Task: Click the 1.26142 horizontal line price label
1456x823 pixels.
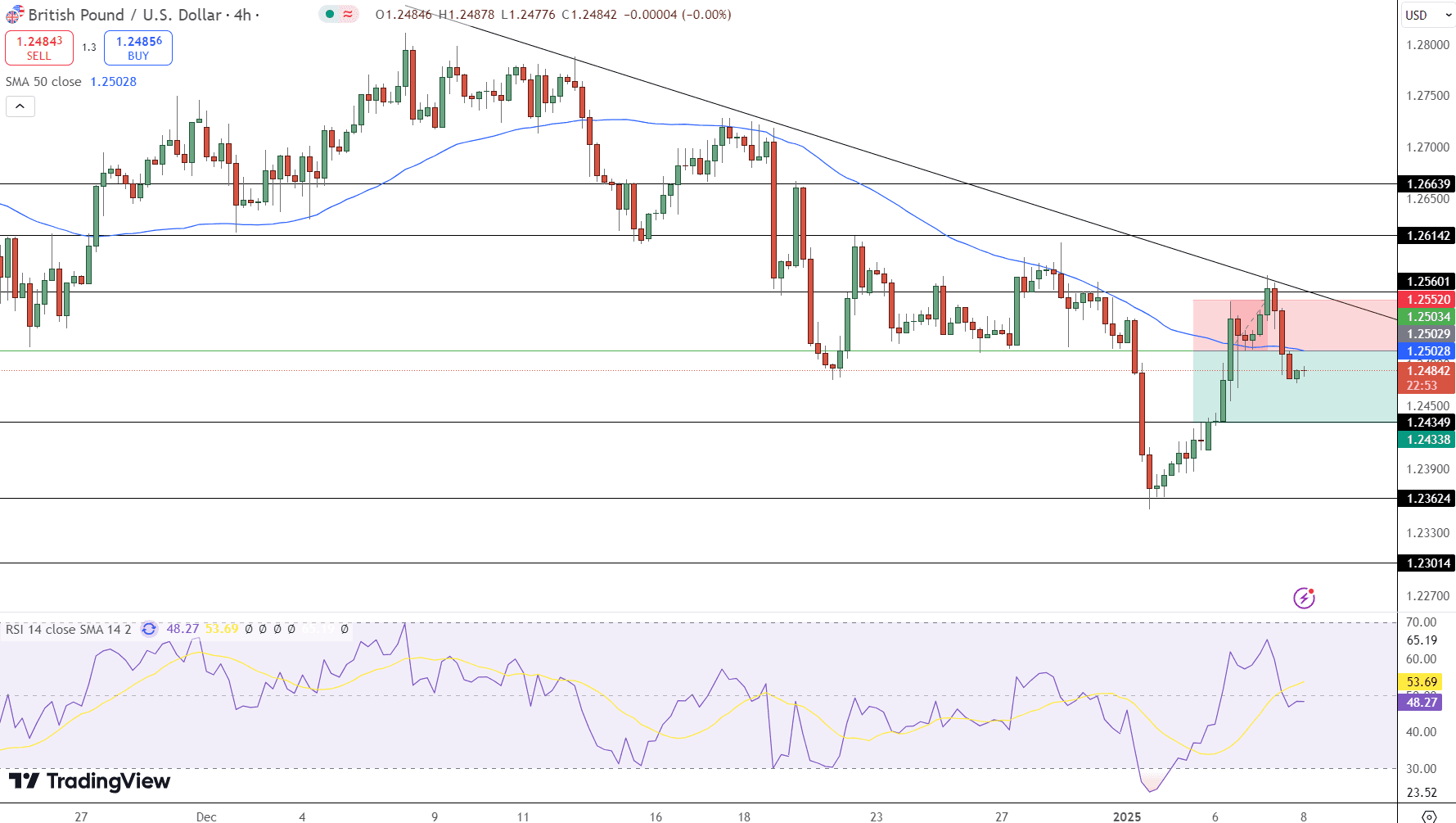Action: [1428, 235]
